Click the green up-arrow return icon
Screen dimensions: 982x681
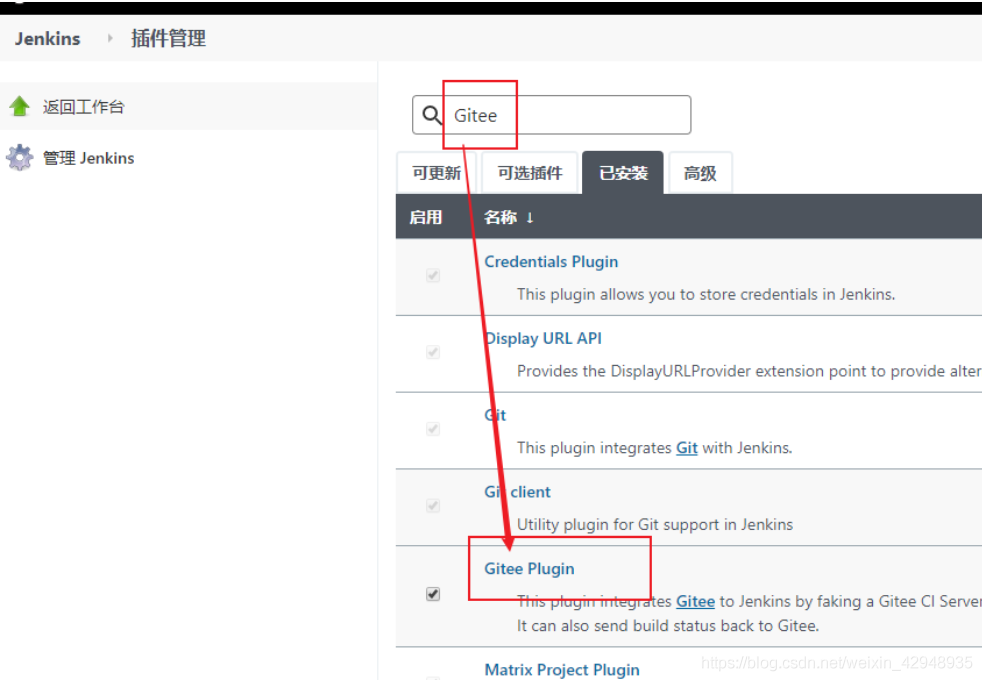point(20,106)
